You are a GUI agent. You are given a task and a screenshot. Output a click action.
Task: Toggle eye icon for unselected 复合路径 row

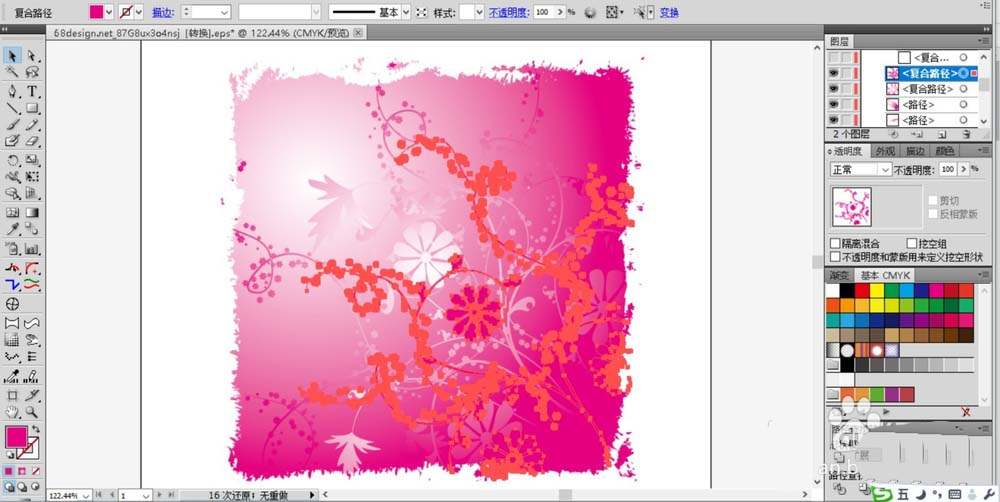(x=834, y=89)
